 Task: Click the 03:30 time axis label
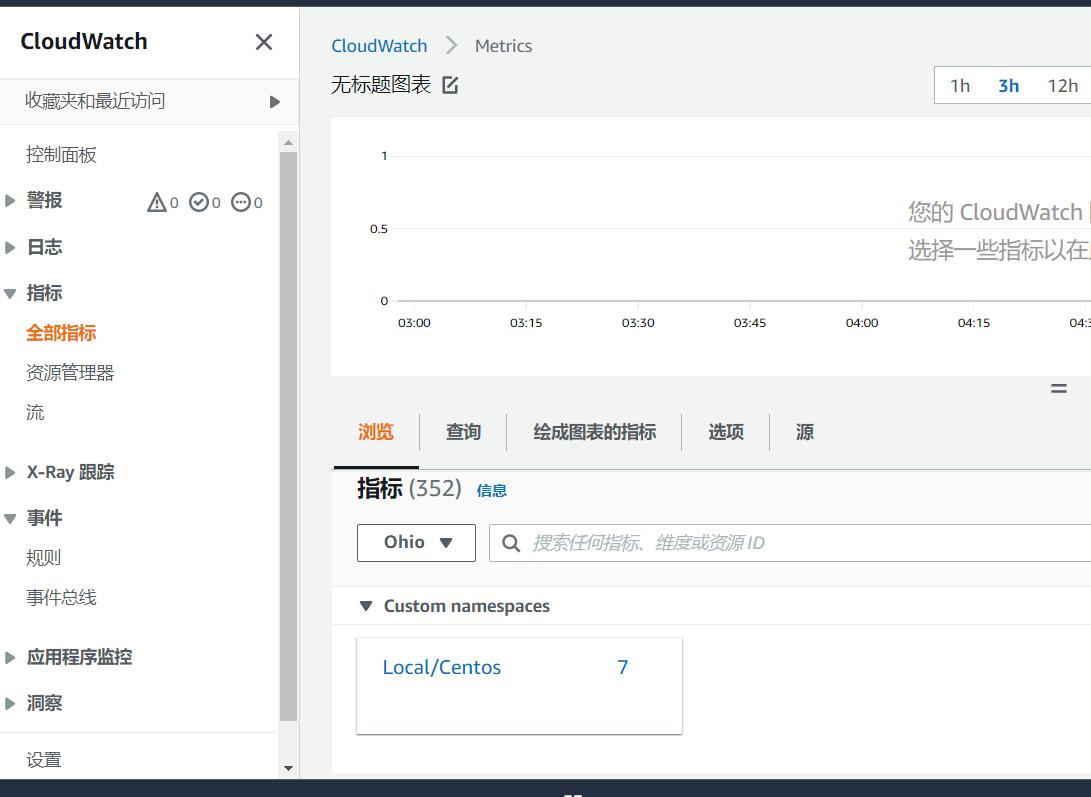pyautogui.click(x=638, y=323)
